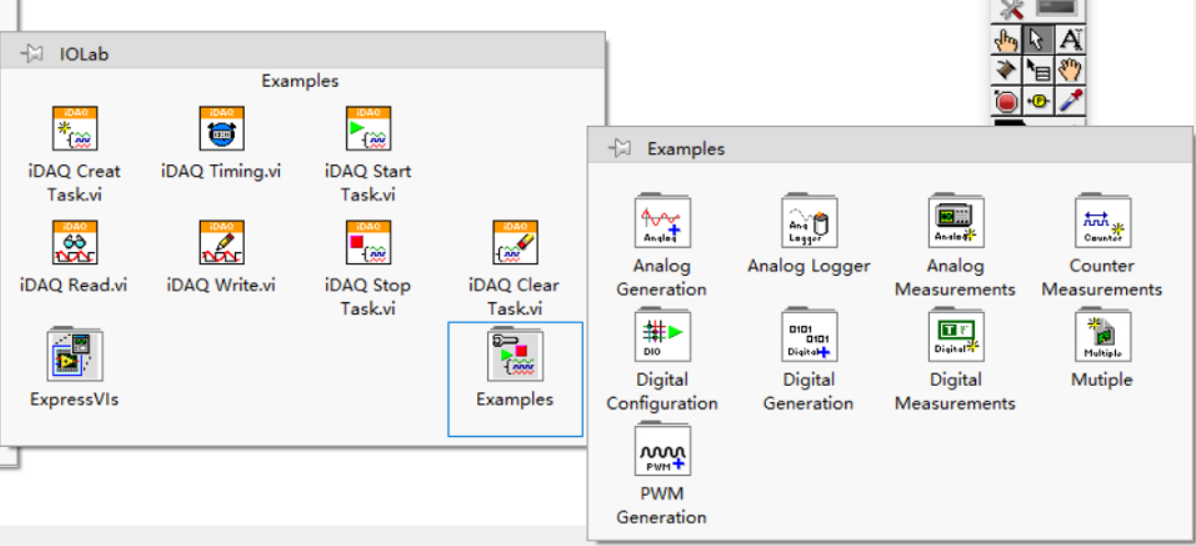Pin the Examples palette with thumbtack

tap(619, 149)
